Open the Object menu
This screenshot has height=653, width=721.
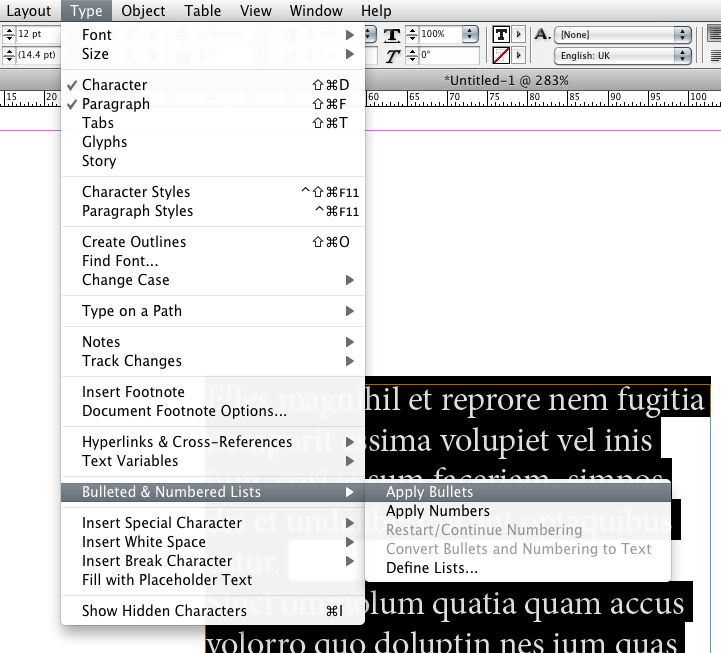(x=143, y=11)
